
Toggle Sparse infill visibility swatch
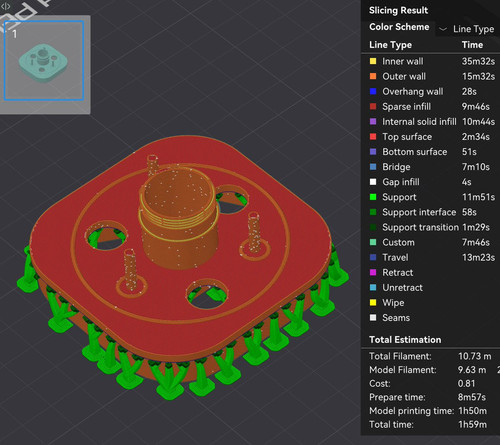coord(373,107)
